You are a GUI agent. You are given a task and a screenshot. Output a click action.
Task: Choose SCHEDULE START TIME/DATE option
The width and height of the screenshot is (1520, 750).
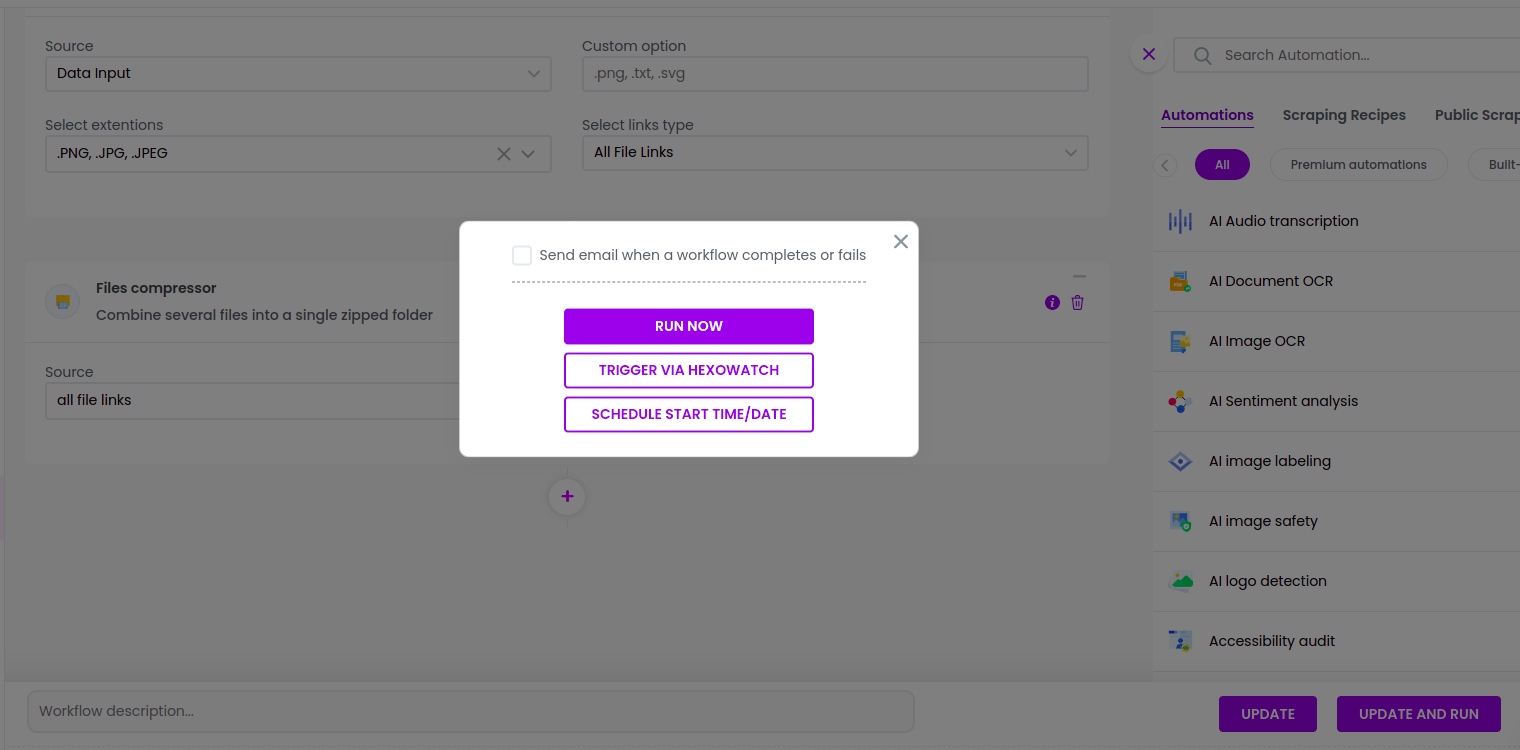[688, 414]
